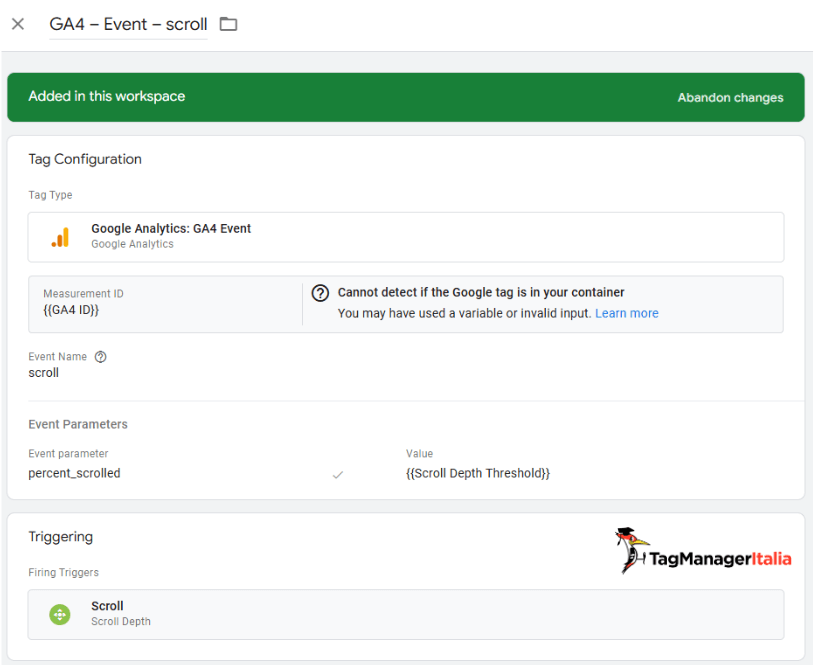Click Abandon changes in the green banner
Viewport: 814px width, 665px height.
click(x=730, y=98)
